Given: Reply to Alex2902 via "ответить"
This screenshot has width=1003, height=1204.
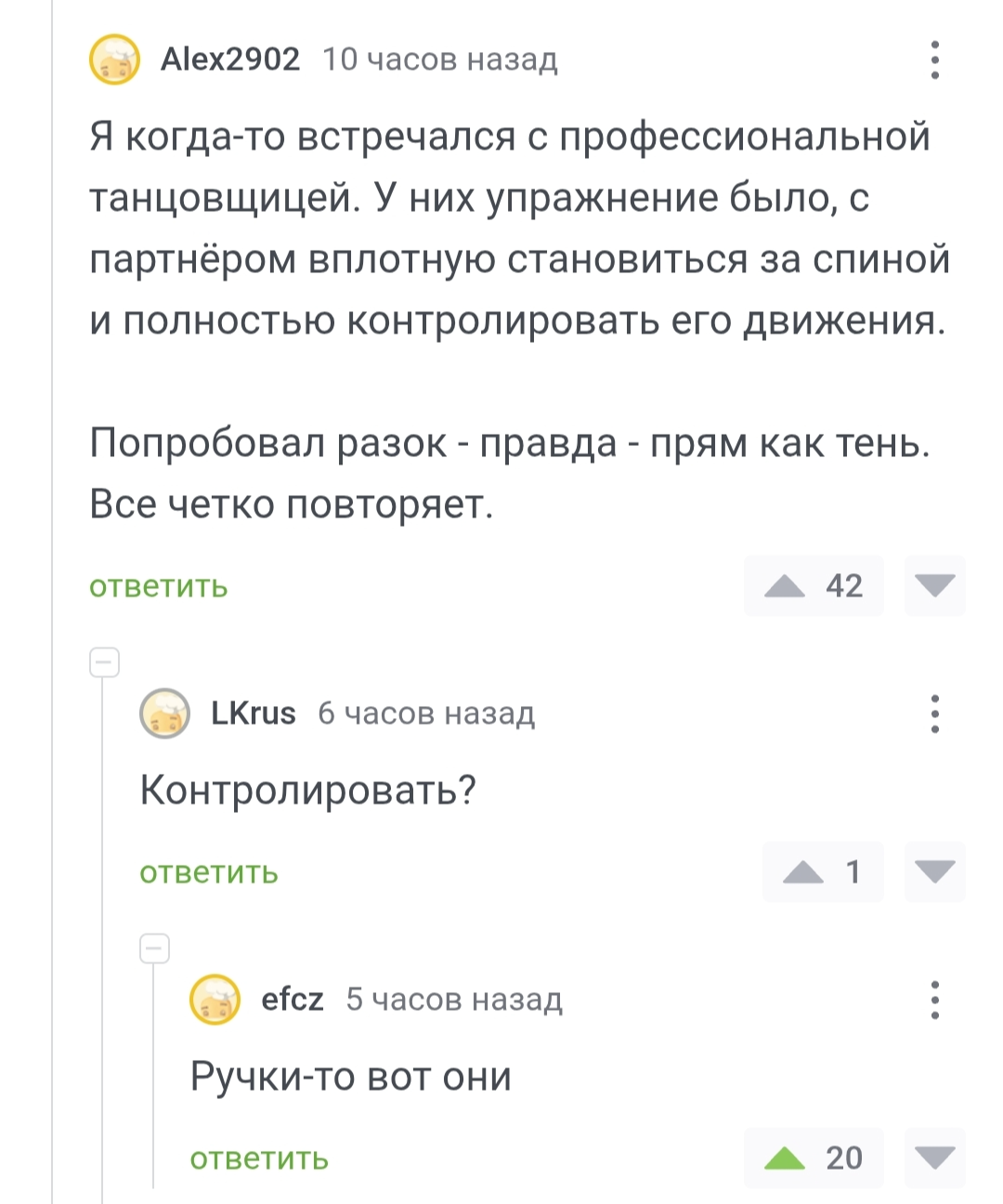Looking at the screenshot, I should pyautogui.click(x=159, y=587).
